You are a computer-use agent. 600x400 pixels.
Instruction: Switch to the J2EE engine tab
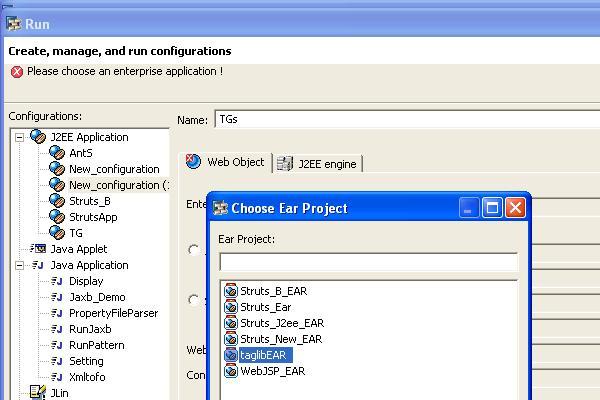pyautogui.click(x=317, y=164)
